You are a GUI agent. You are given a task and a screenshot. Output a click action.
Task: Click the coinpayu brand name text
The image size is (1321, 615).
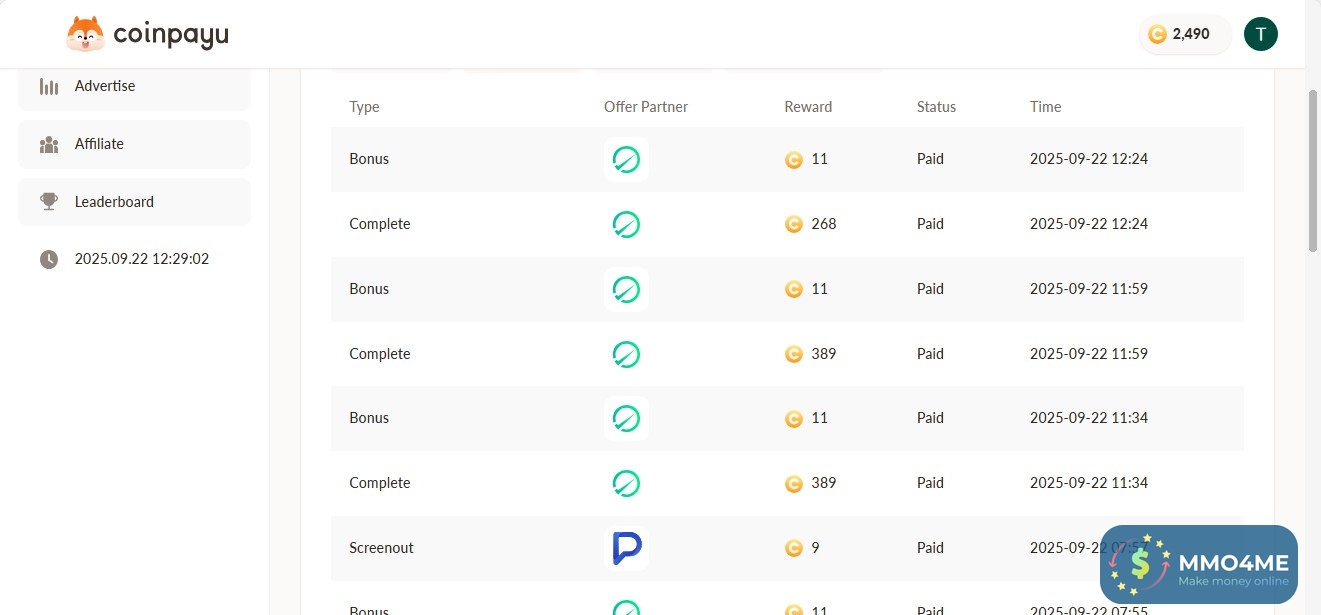[x=171, y=35]
